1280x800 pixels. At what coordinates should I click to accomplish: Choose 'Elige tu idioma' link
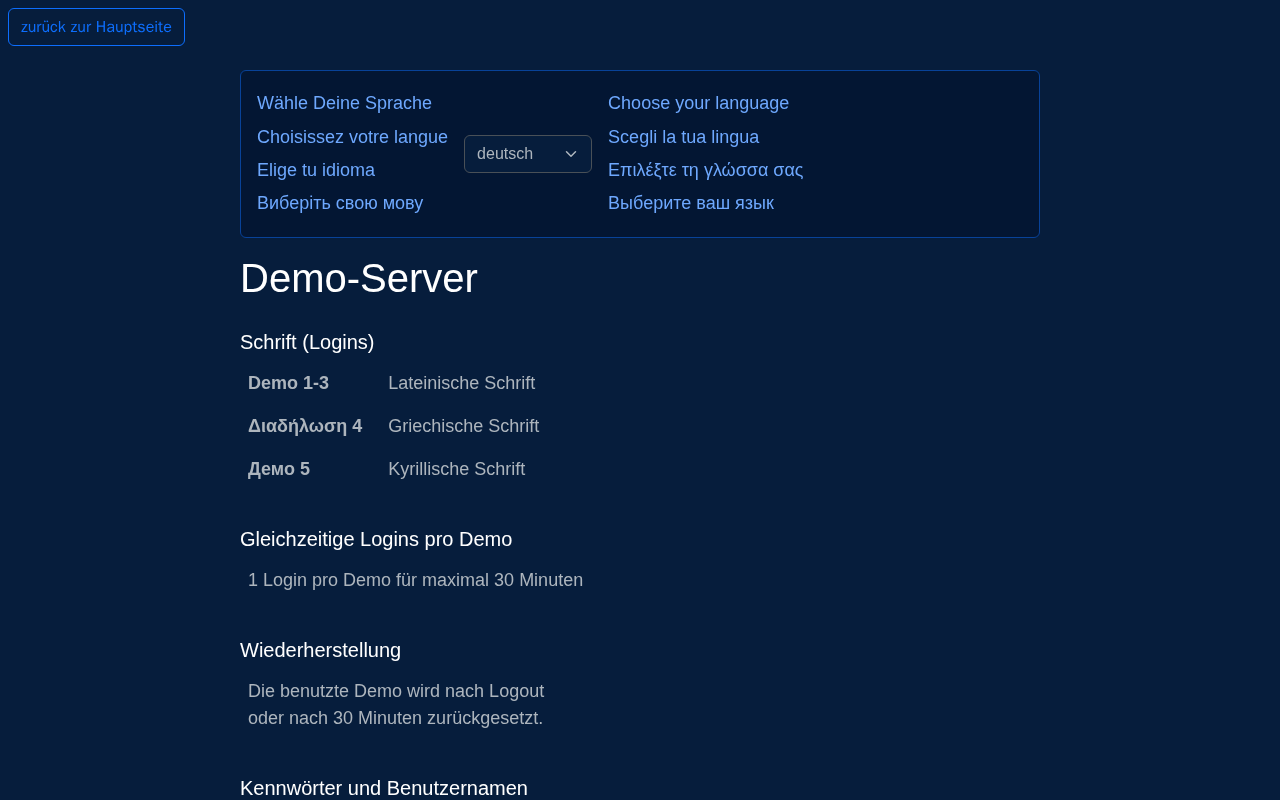point(316,170)
